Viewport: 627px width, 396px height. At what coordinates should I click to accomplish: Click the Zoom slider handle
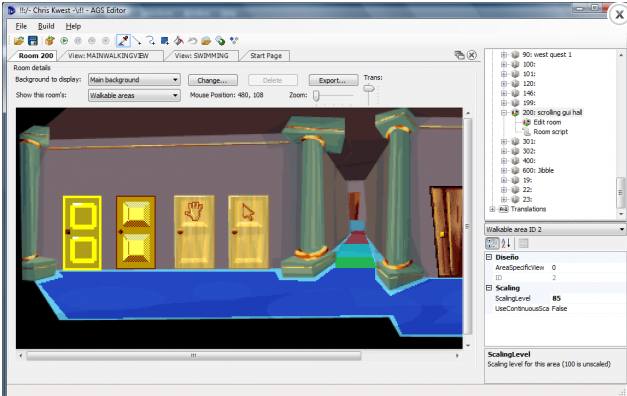pyautogui.click(x=316, y=96)
